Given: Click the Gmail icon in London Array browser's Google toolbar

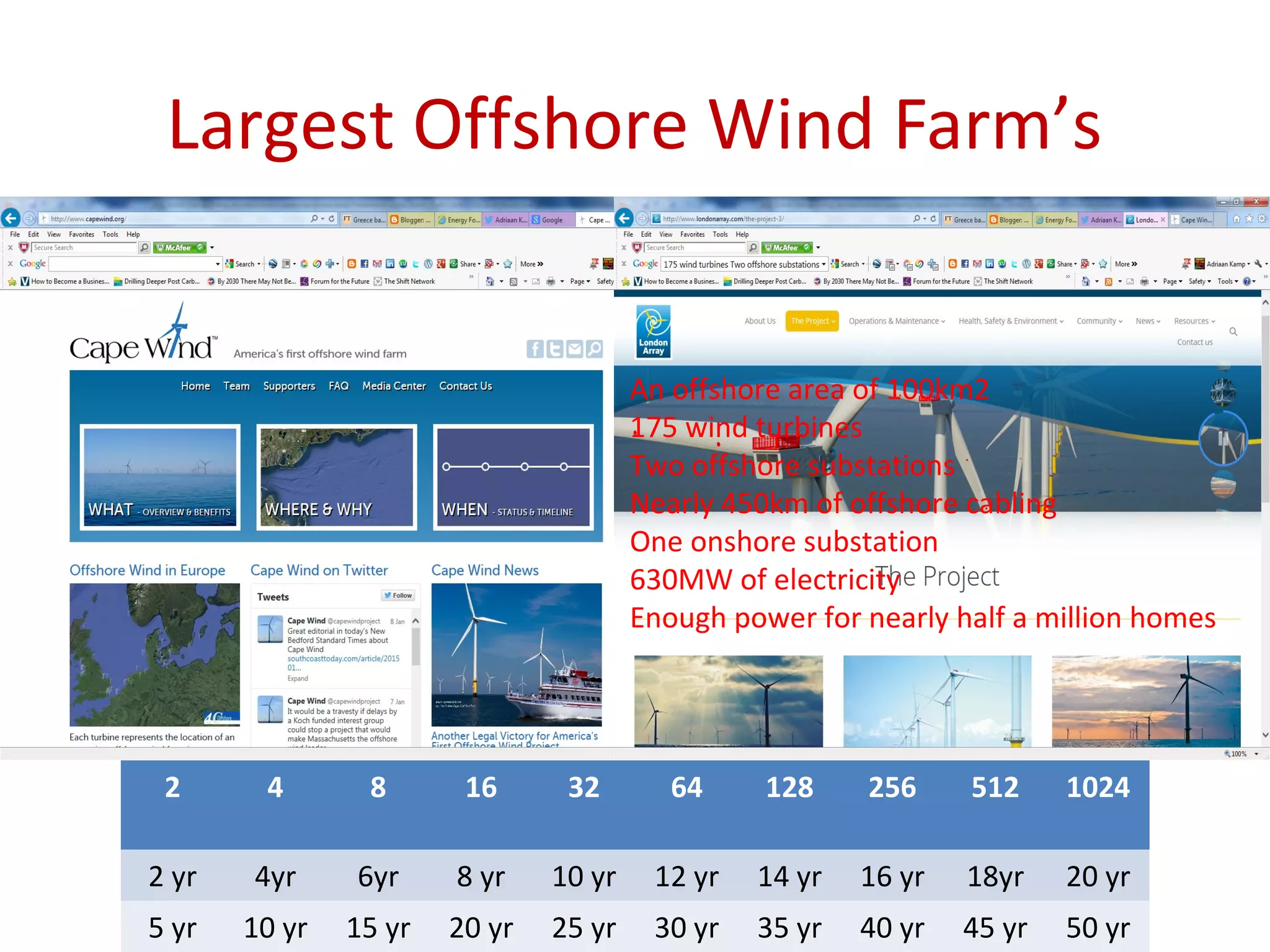Looking at the screenshot, I should coord(977,264).
